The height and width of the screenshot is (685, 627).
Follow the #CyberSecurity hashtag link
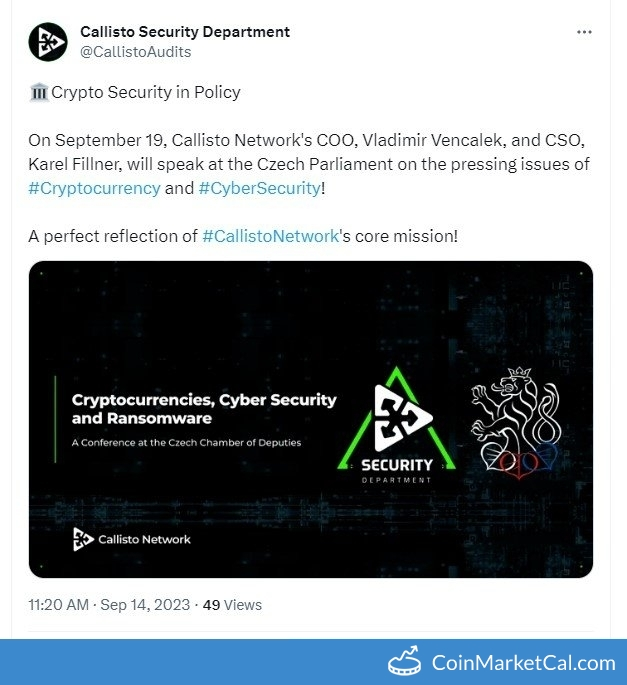click(260, 188)
